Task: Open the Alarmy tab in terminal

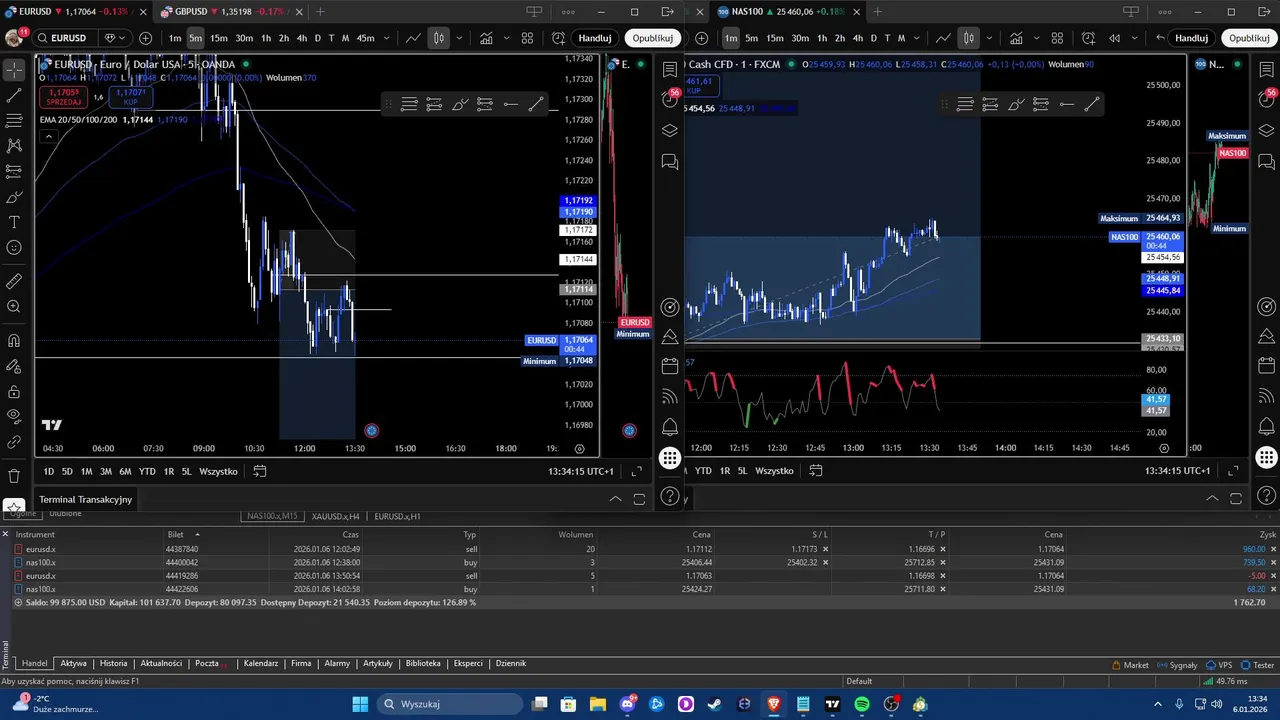Action: pyautogui.click(x=337, y=663)
